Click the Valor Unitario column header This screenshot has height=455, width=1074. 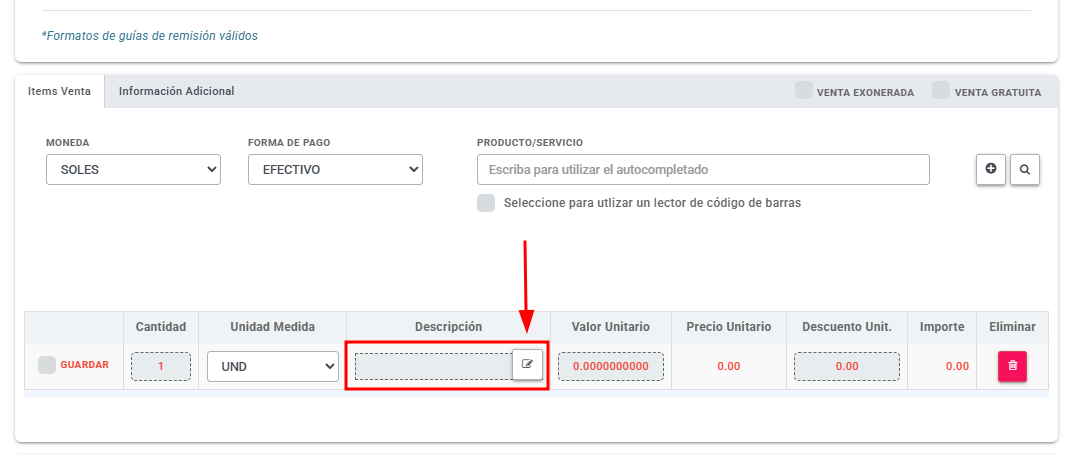point(611,327)
